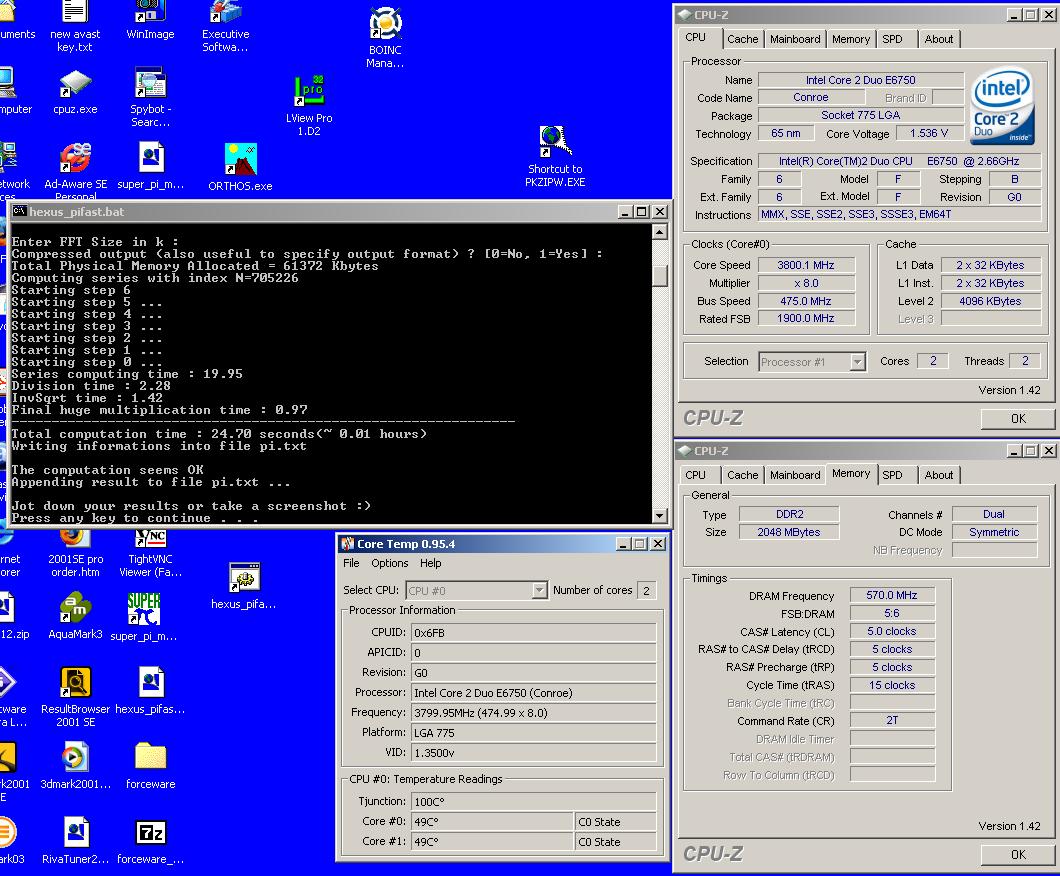Launch cpuz.exe shortcut on desktop
Image resolution: width=1060 pixels, height=876 pixels.
75,92
